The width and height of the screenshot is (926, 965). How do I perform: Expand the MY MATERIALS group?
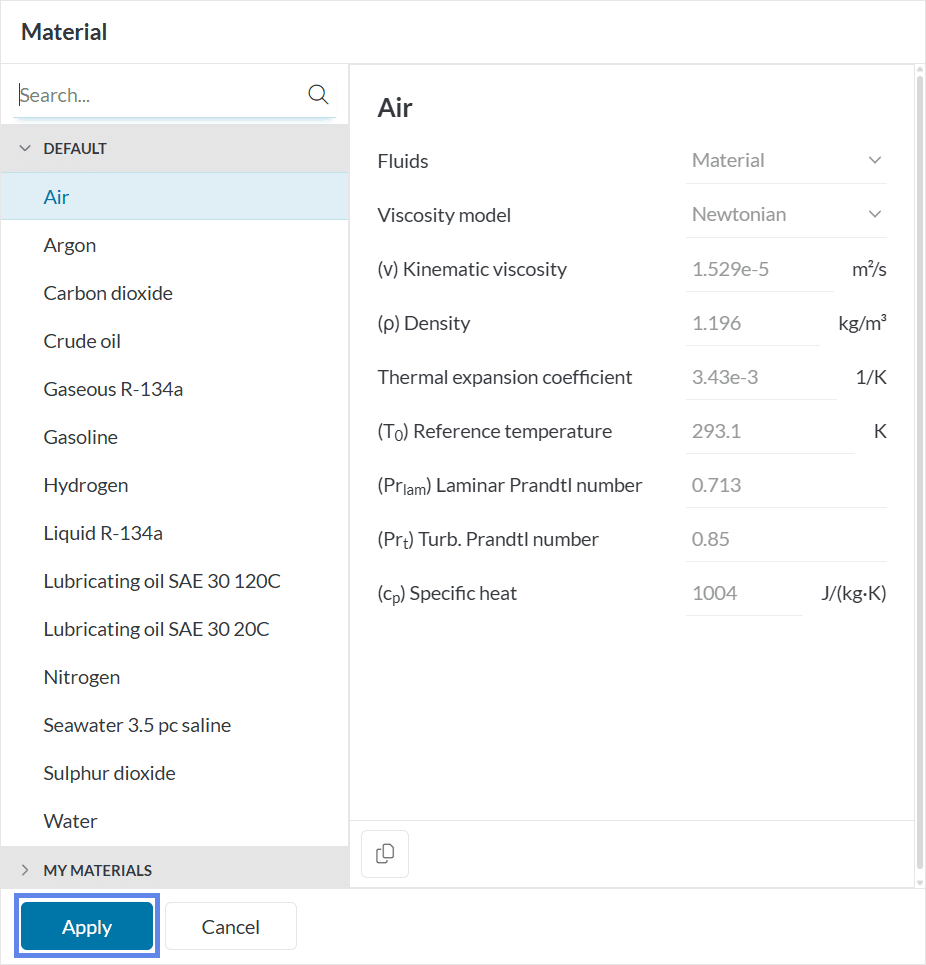coord(26,870)
